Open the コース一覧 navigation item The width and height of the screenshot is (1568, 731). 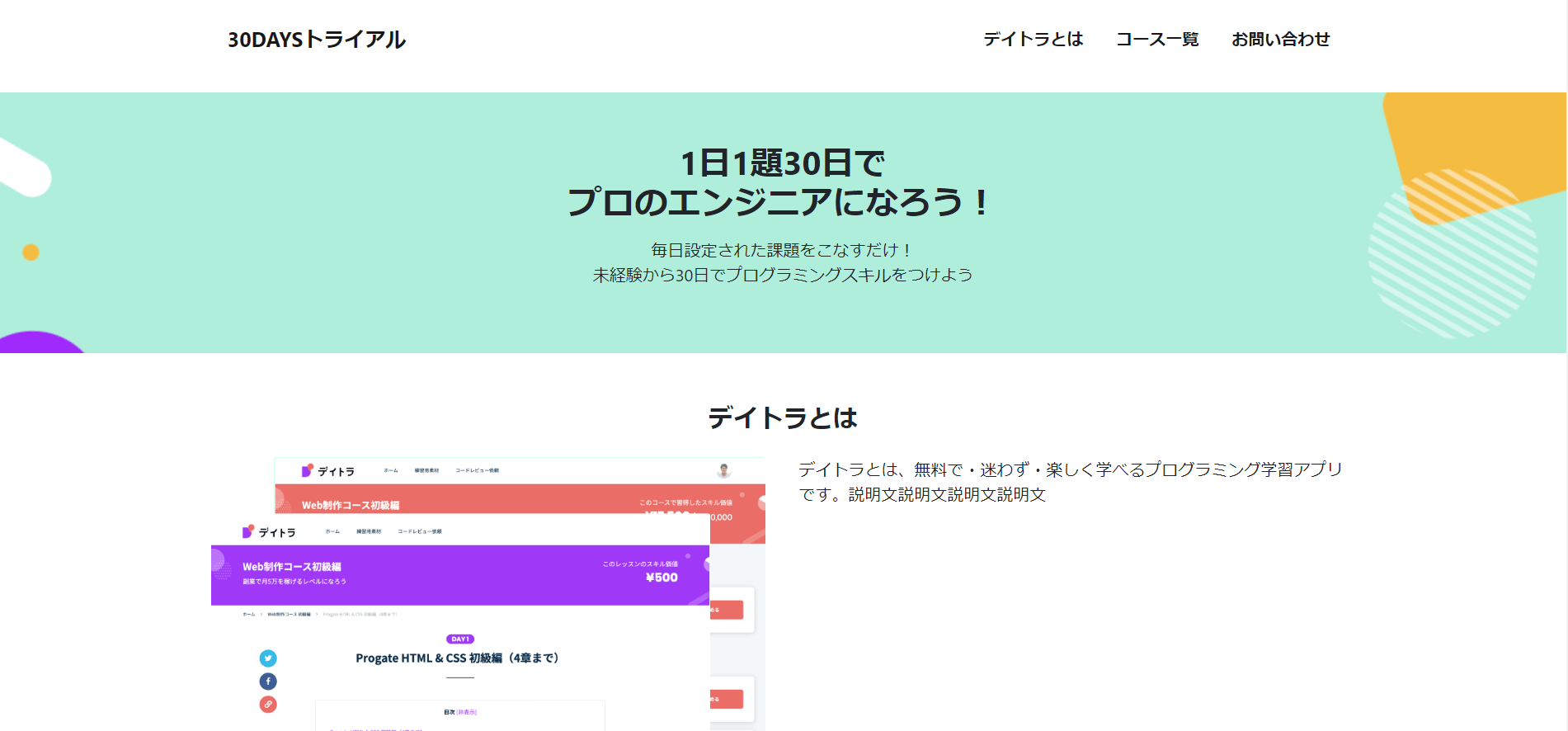tap(1157, 40)
